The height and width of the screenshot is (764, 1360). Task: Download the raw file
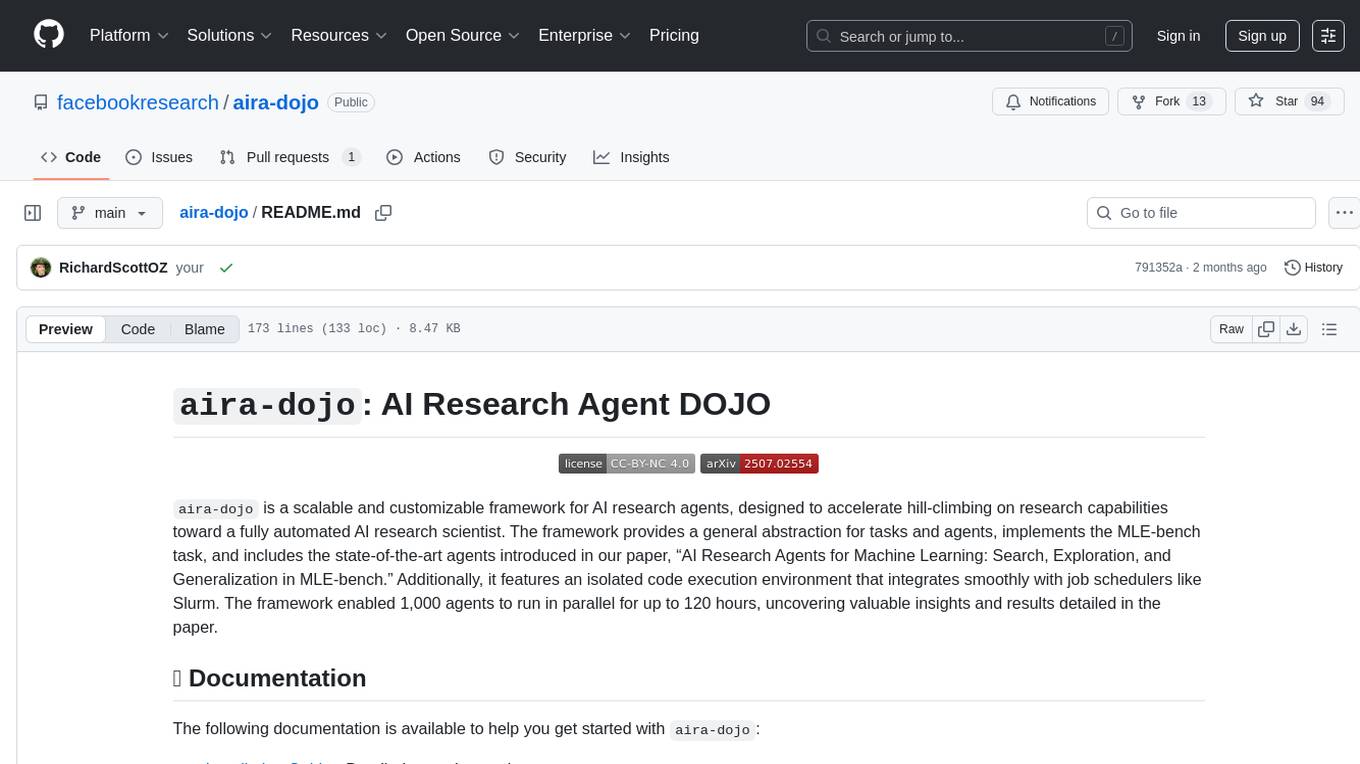pos(1293,329)
